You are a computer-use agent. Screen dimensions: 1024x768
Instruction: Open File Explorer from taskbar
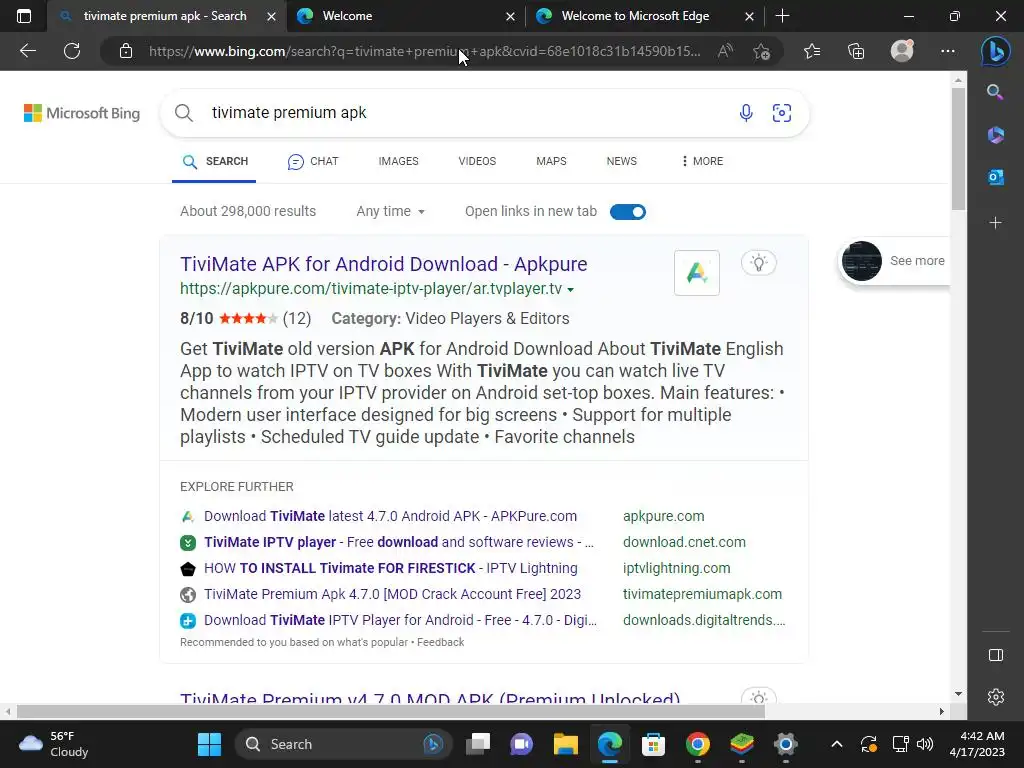(566, 744)
